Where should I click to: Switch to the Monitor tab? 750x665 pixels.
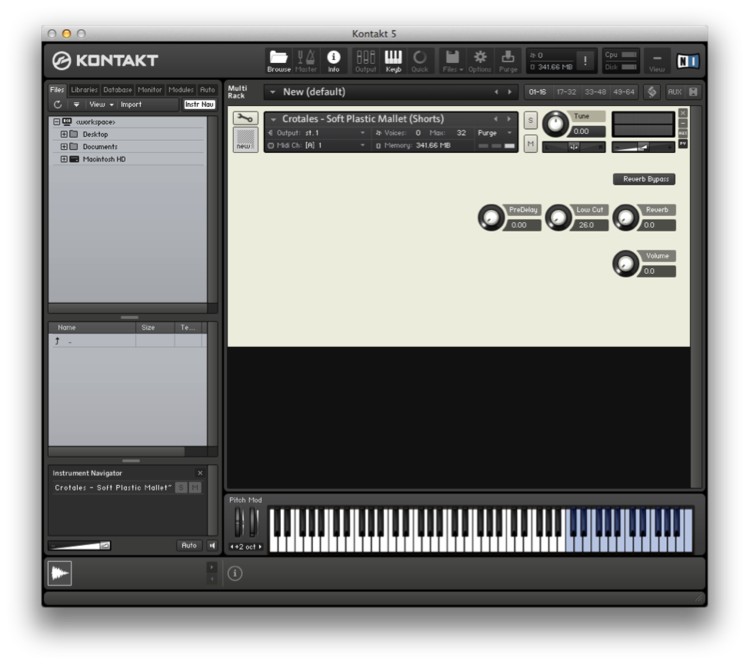point(150,90)
